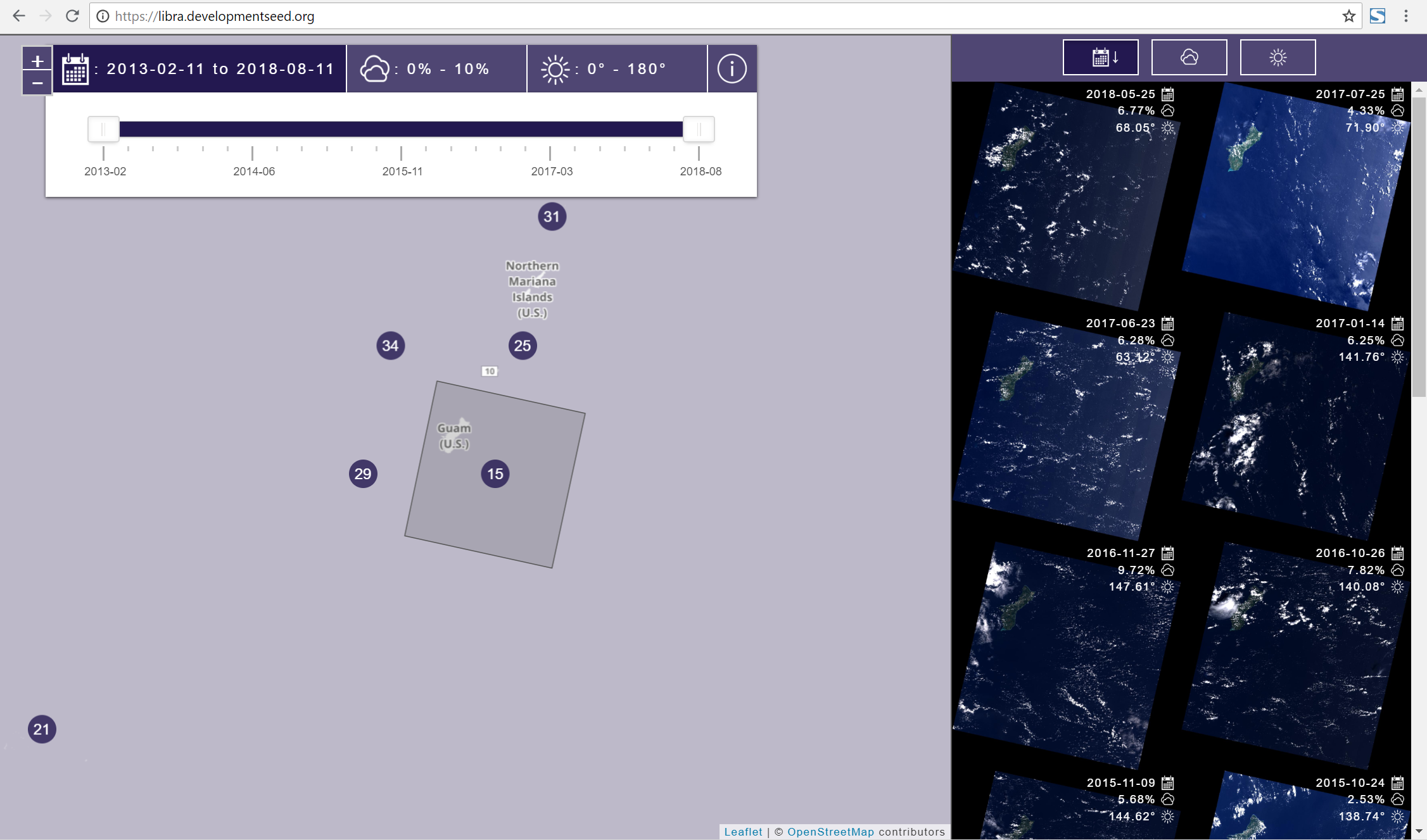Click the cloud icon next to 4.33%
Image resolution: width=1427 pixels, height=840 pixels.
1397,111
